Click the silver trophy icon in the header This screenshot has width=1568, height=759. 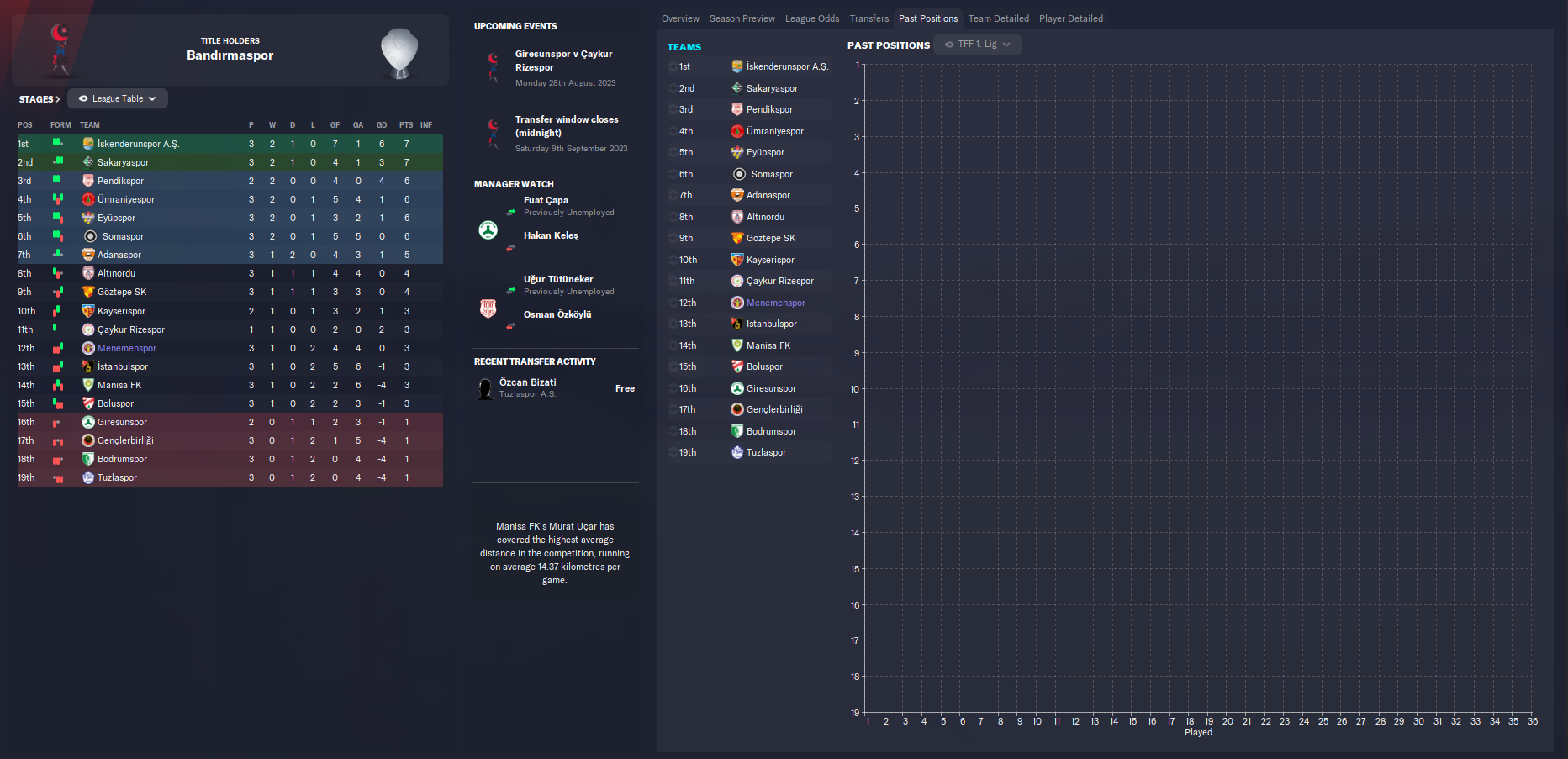point(399,53)
